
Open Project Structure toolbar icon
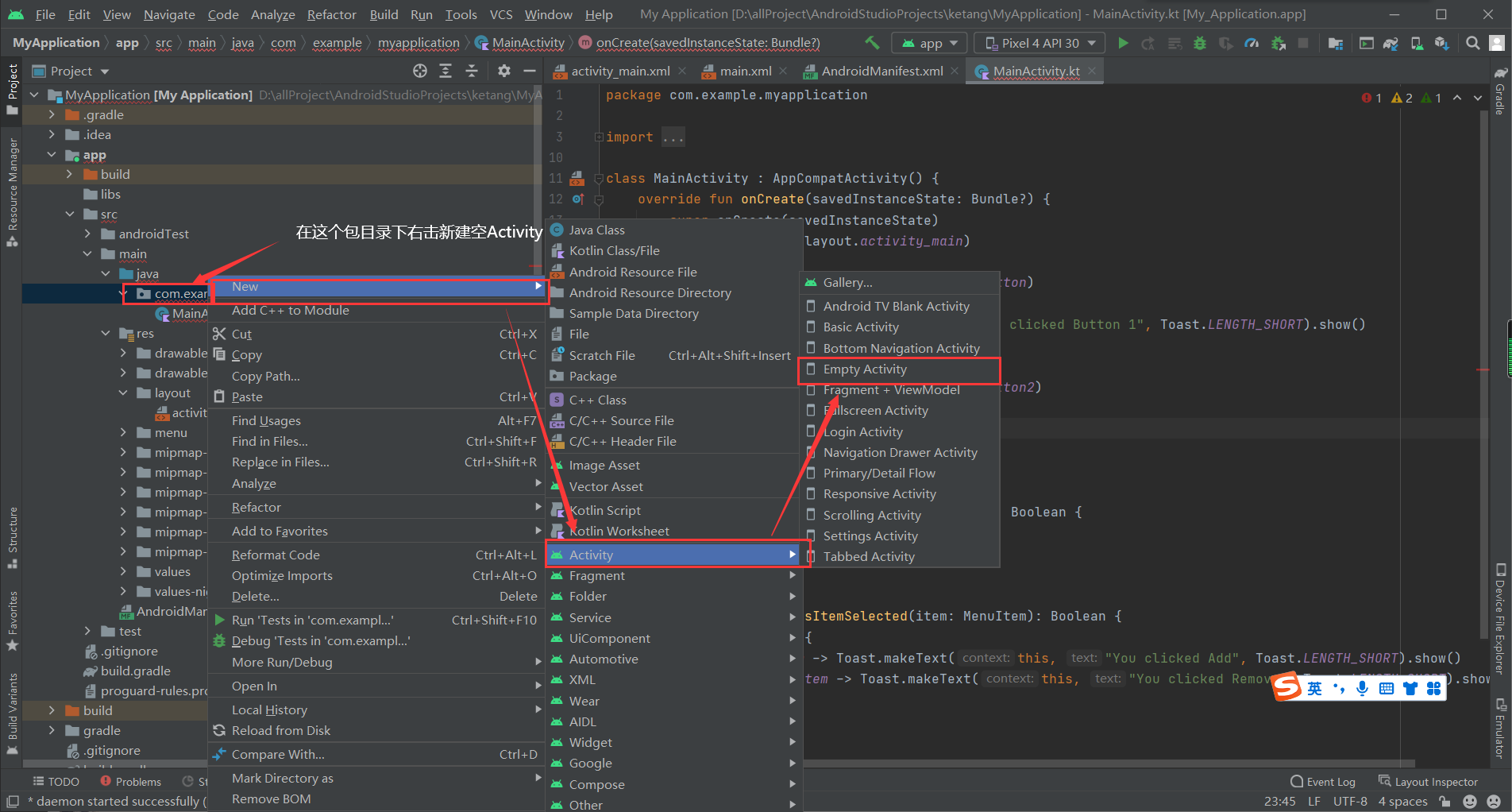point(1336,43)
